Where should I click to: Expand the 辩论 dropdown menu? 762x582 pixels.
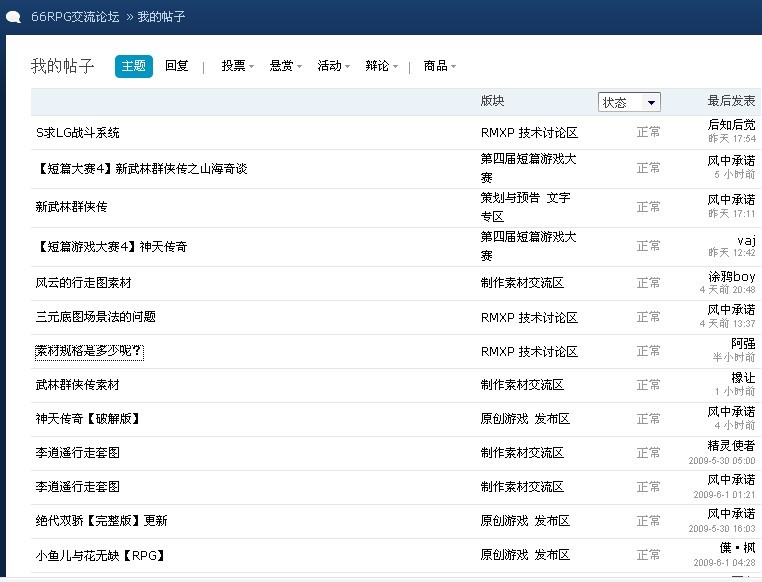(x=381, y=66)
